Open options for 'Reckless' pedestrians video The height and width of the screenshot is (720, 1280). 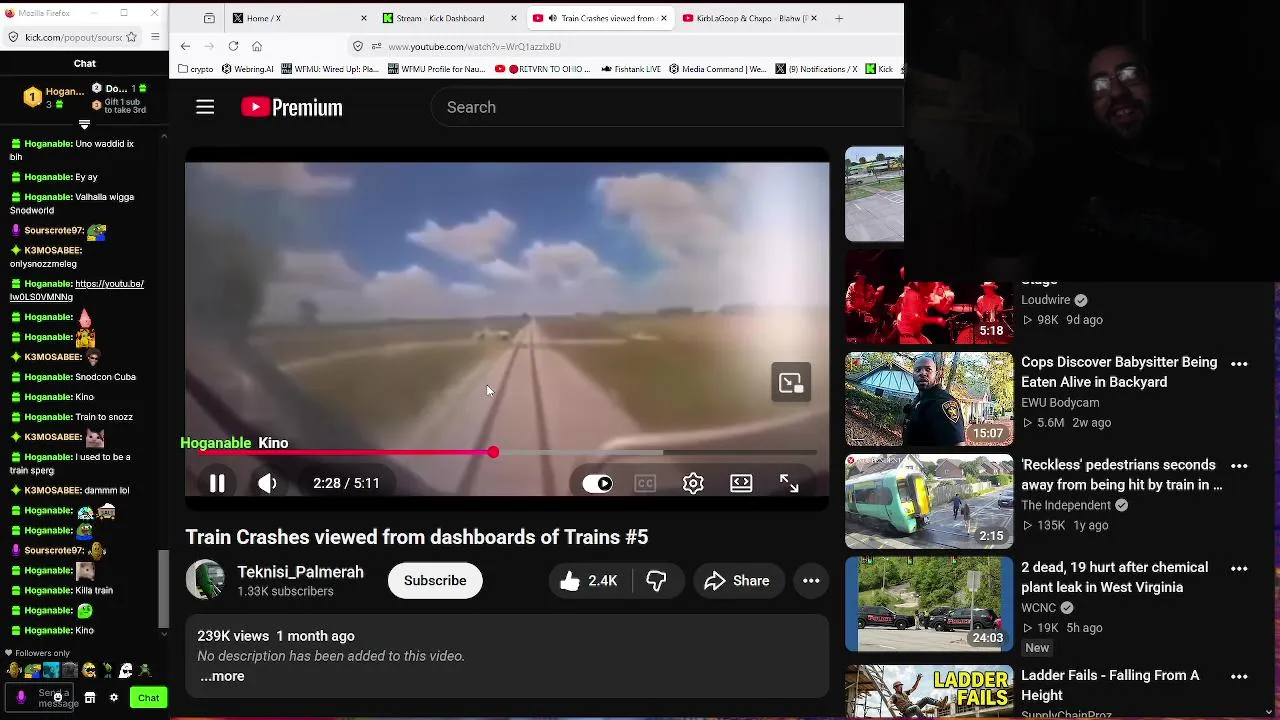tap(1239, 466)
